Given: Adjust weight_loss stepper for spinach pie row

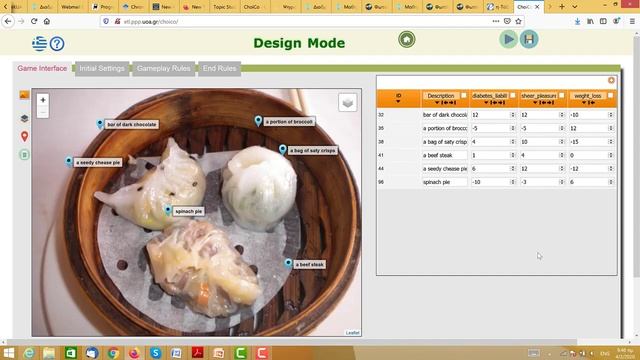Looking at the screenshot, I should (611, 182).
